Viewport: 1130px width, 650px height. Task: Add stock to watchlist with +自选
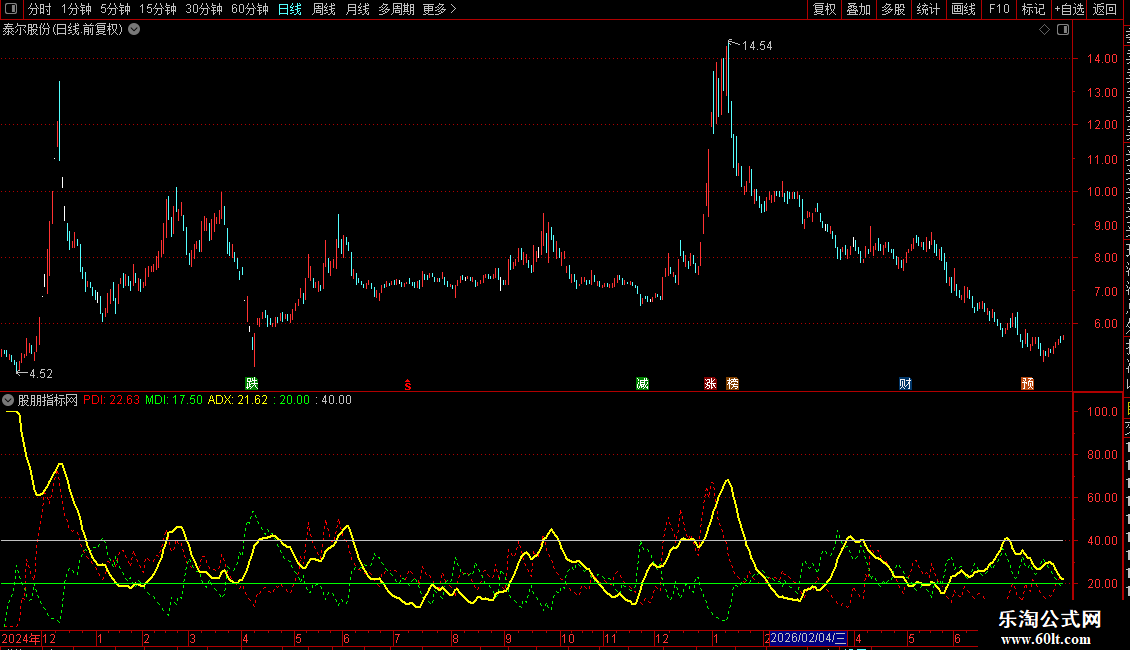click(1069, 9)
